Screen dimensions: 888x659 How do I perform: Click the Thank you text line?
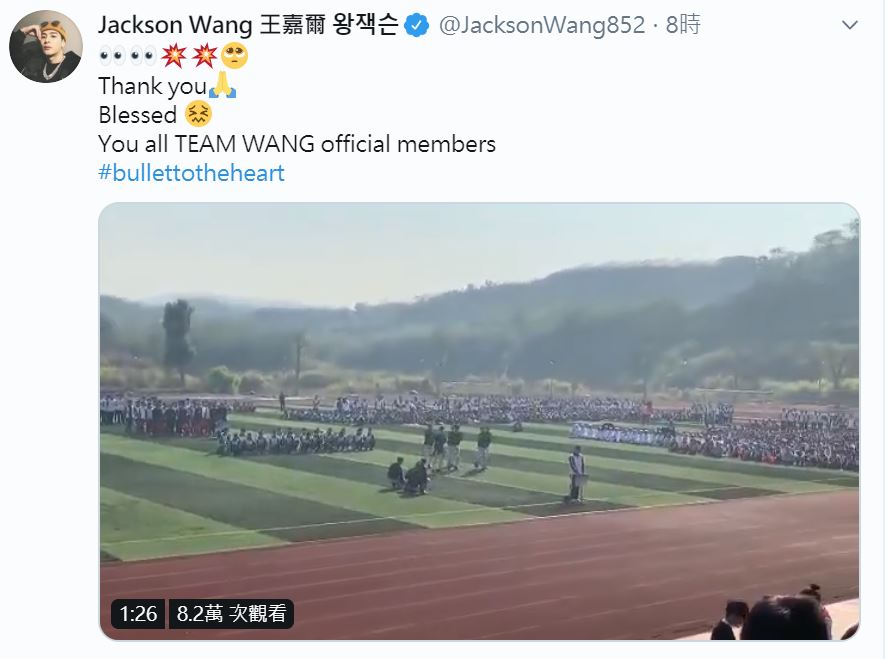pos(153,86)
